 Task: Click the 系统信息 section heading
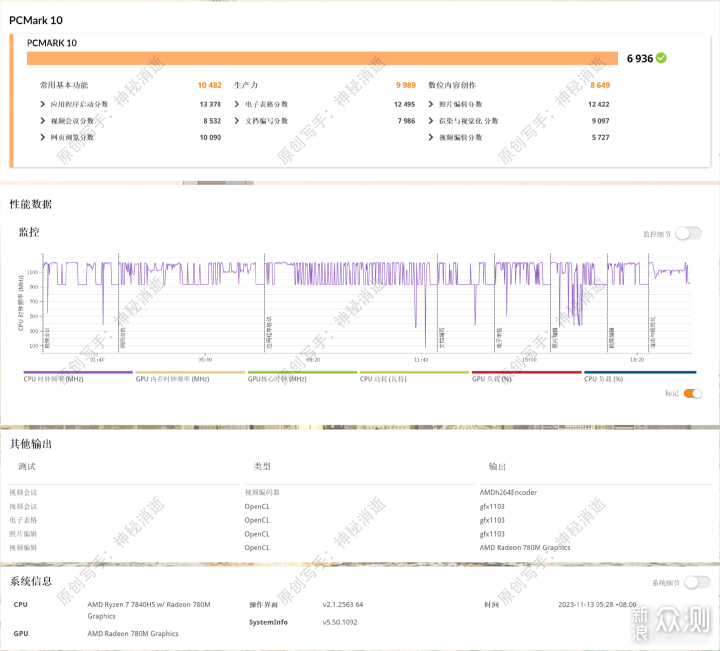click(x=31, y=581)
